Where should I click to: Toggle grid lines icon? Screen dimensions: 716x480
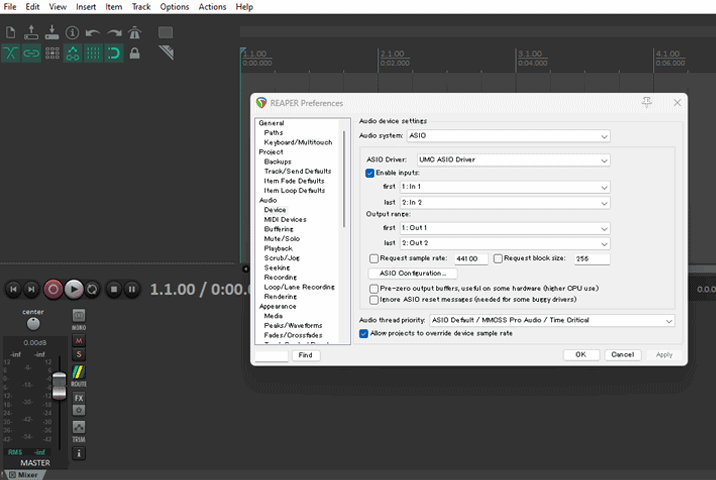click(x=93, y=53)
